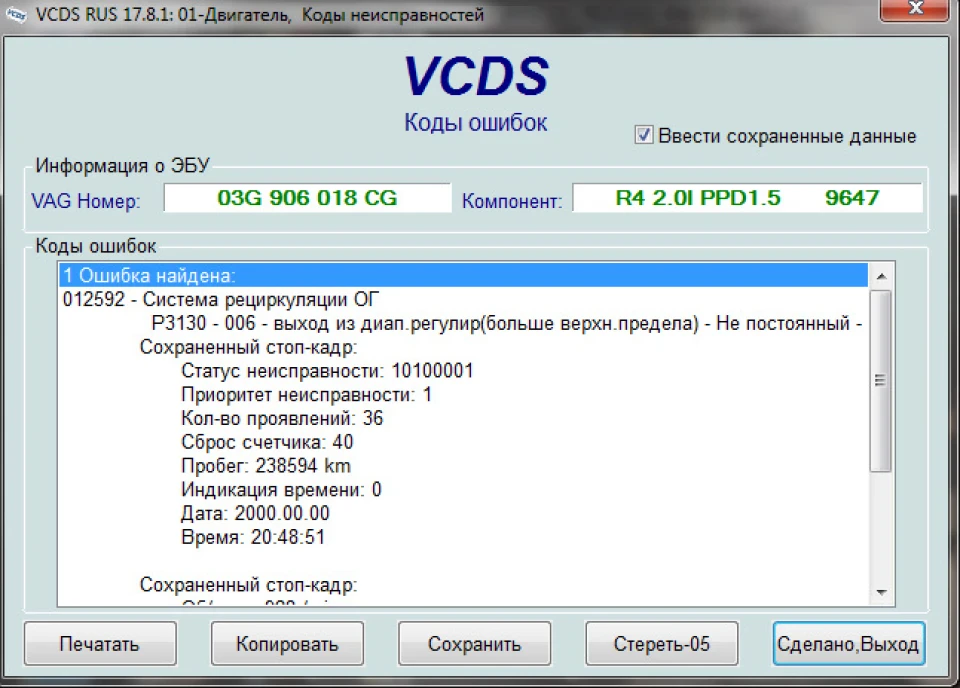Click the VAG Номер field 03G 906 018 CG
The width and height of the screenshot is (960, 688).
pyautogui.click(x=307, y=198)
